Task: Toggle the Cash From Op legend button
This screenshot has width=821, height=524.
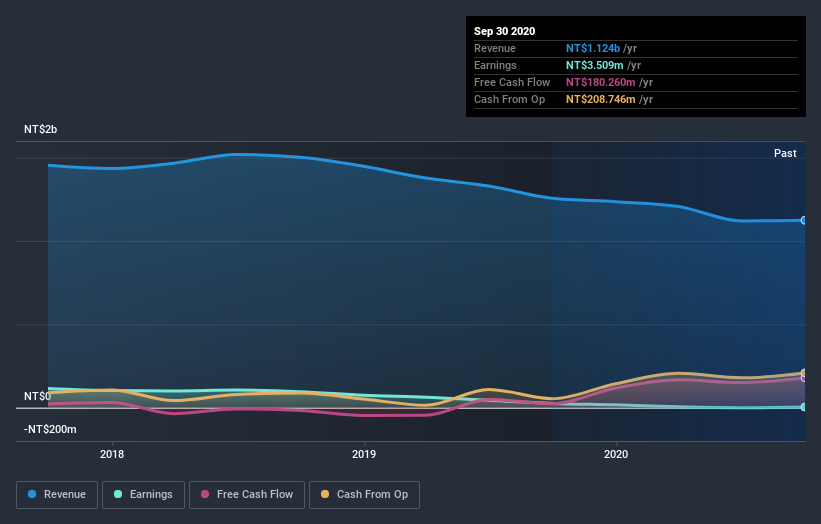Action: (x=364, y=495)
